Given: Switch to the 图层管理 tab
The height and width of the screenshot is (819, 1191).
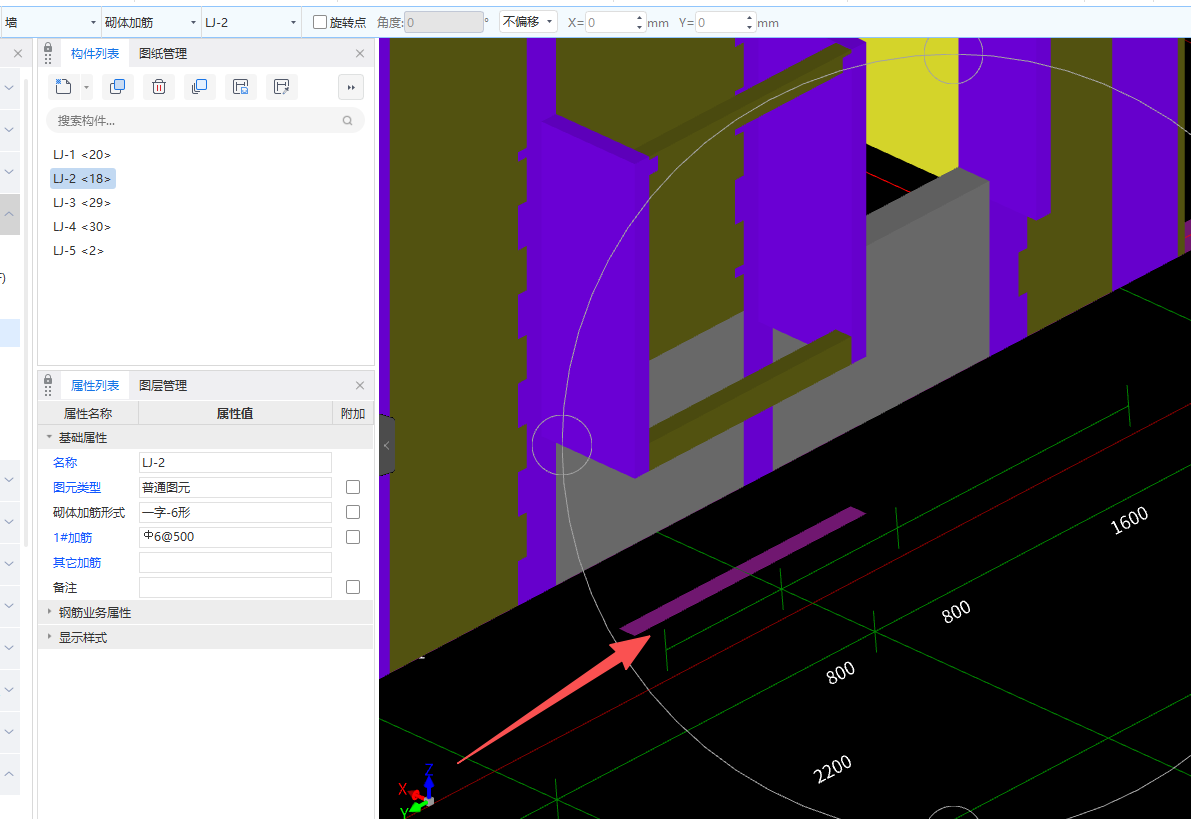Looking at the screenshot, I should point(163,385).
